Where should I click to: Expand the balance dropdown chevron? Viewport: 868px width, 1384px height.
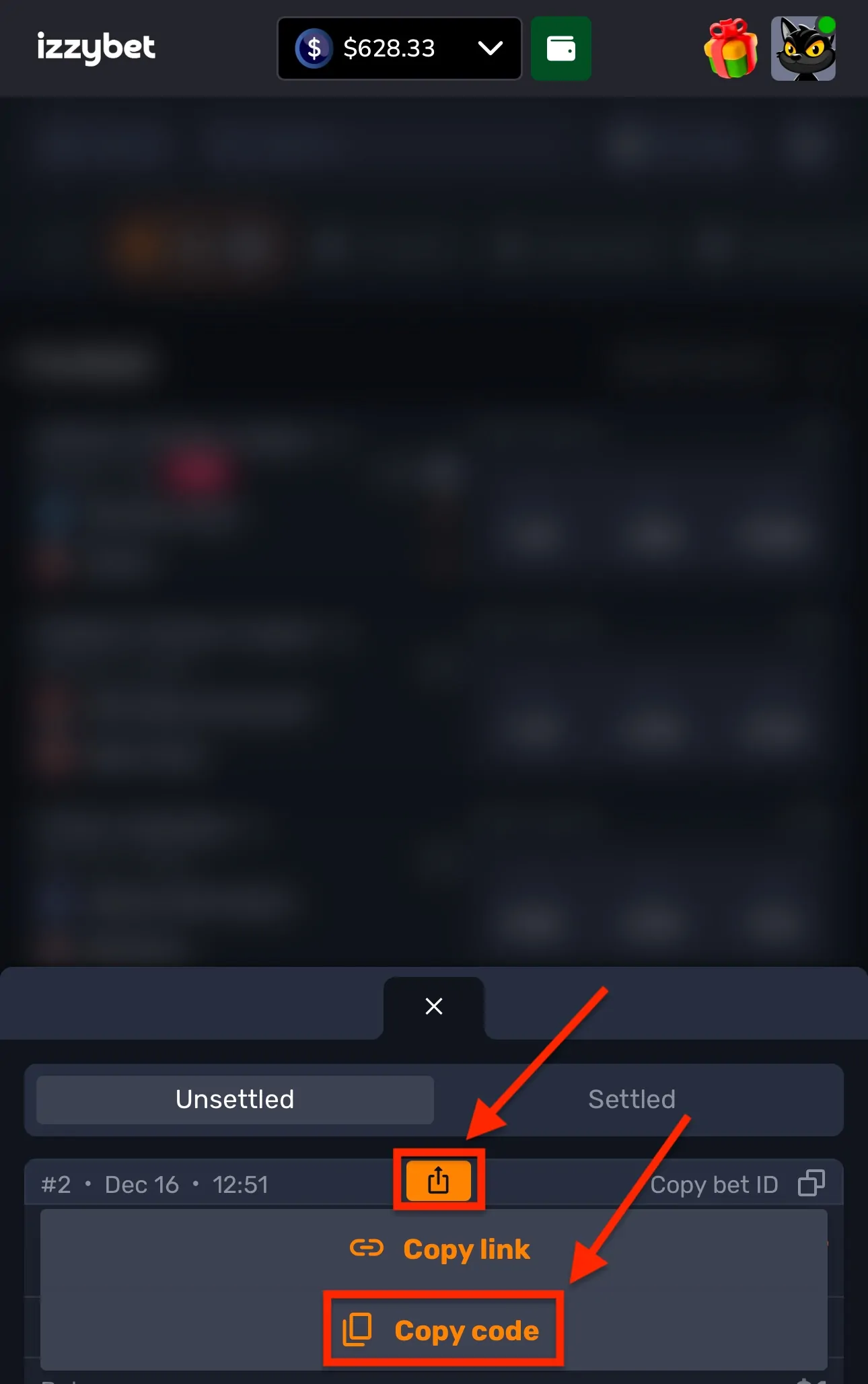(490, 48)
